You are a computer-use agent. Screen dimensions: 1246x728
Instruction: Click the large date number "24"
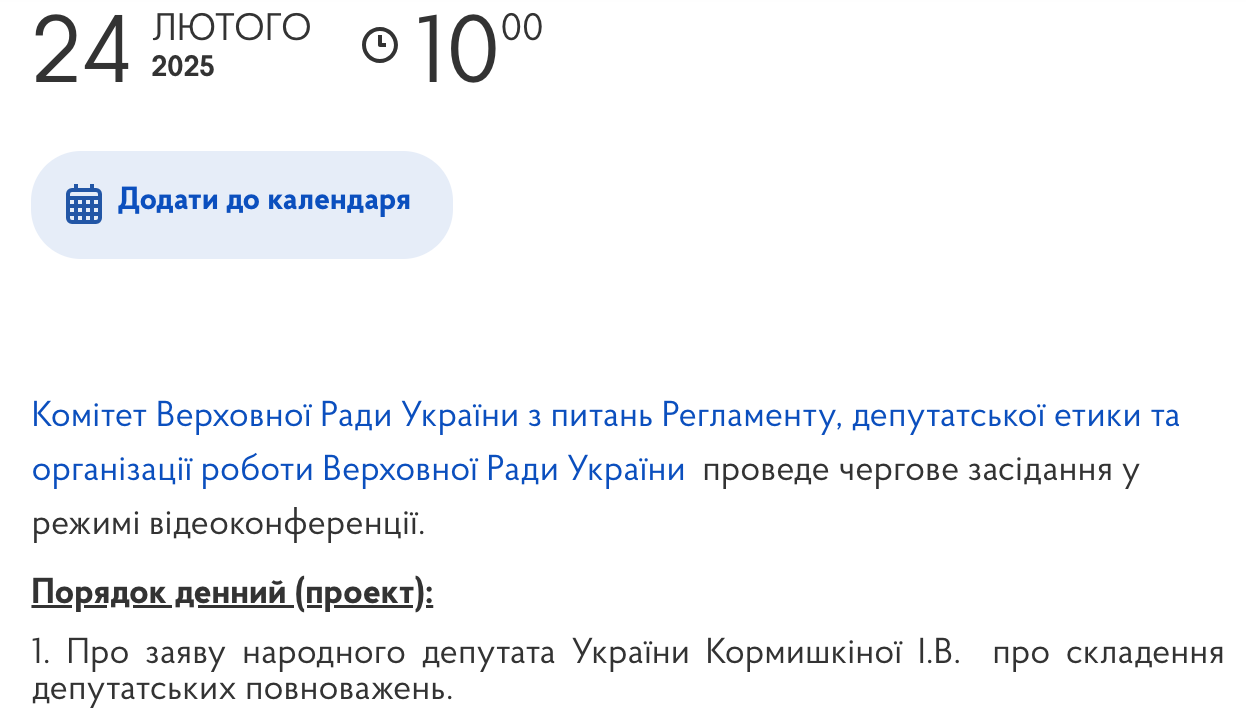pos(82,52)
